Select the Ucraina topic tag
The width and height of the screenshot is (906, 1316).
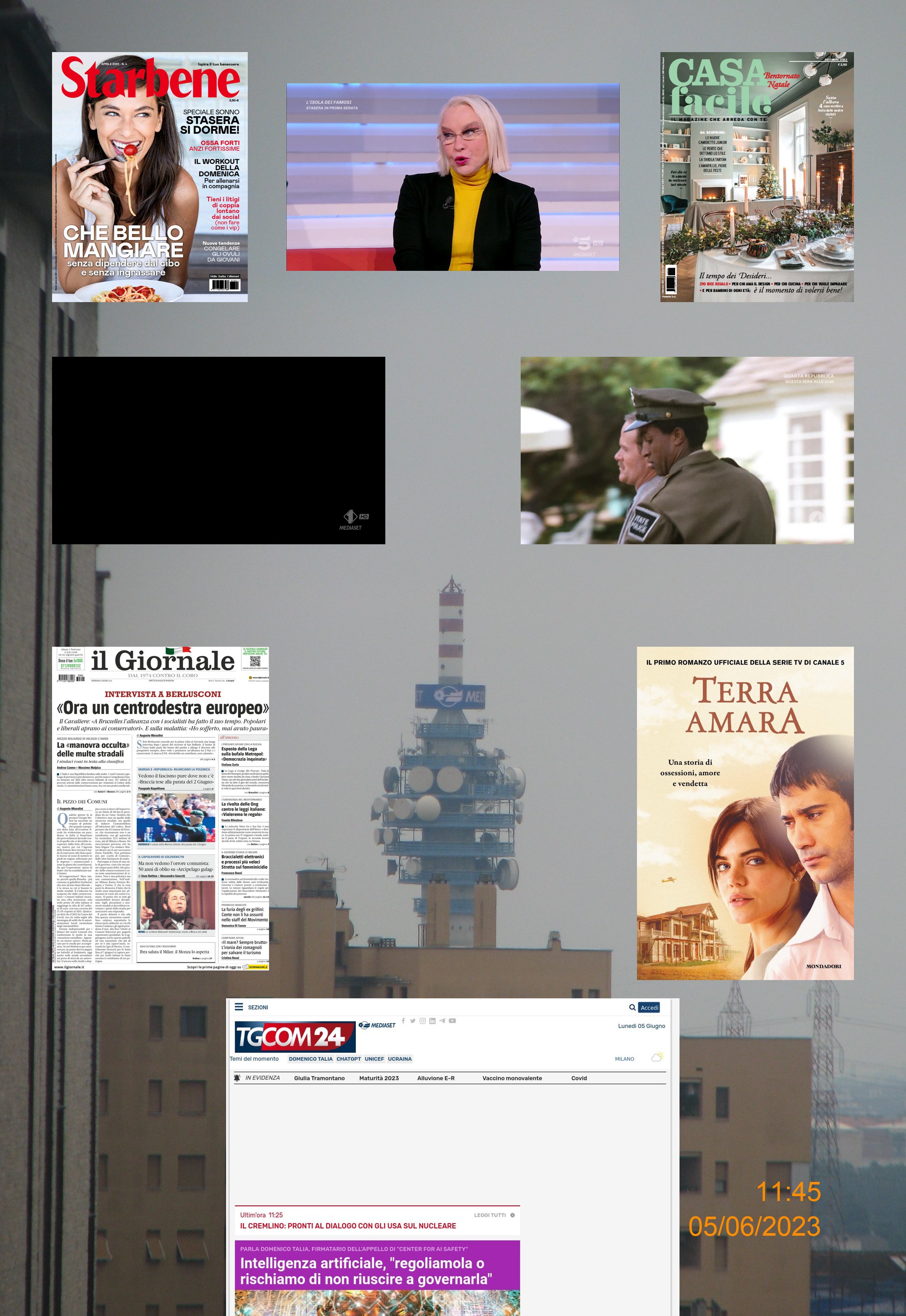pos(400,1059)
